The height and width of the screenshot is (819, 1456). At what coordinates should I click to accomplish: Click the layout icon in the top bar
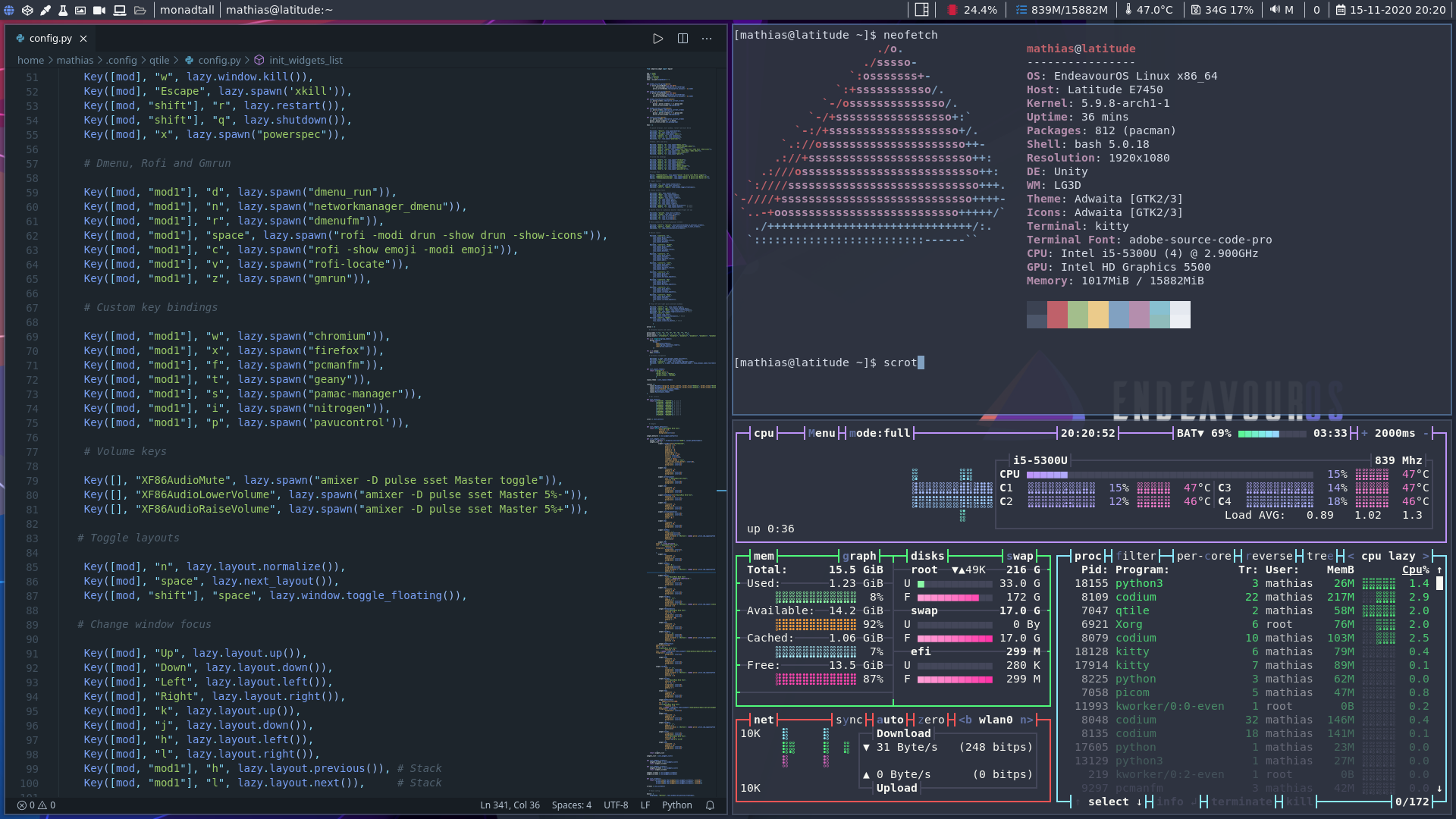pos(922,10)
